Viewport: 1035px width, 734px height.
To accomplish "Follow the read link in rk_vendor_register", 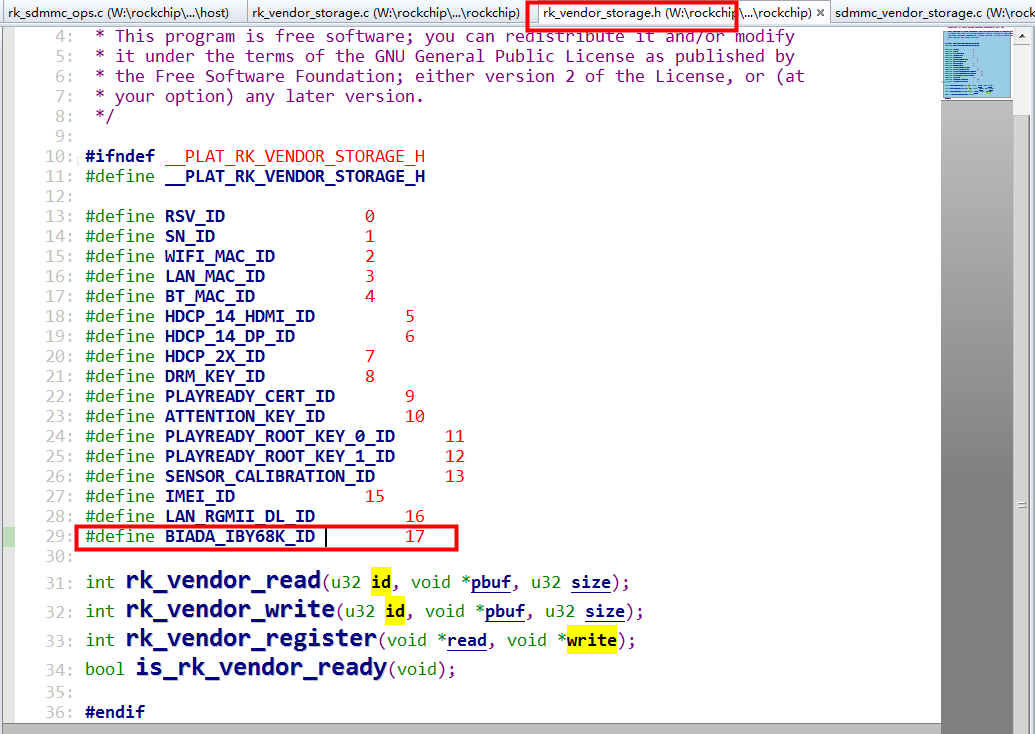I will point(466,640).
